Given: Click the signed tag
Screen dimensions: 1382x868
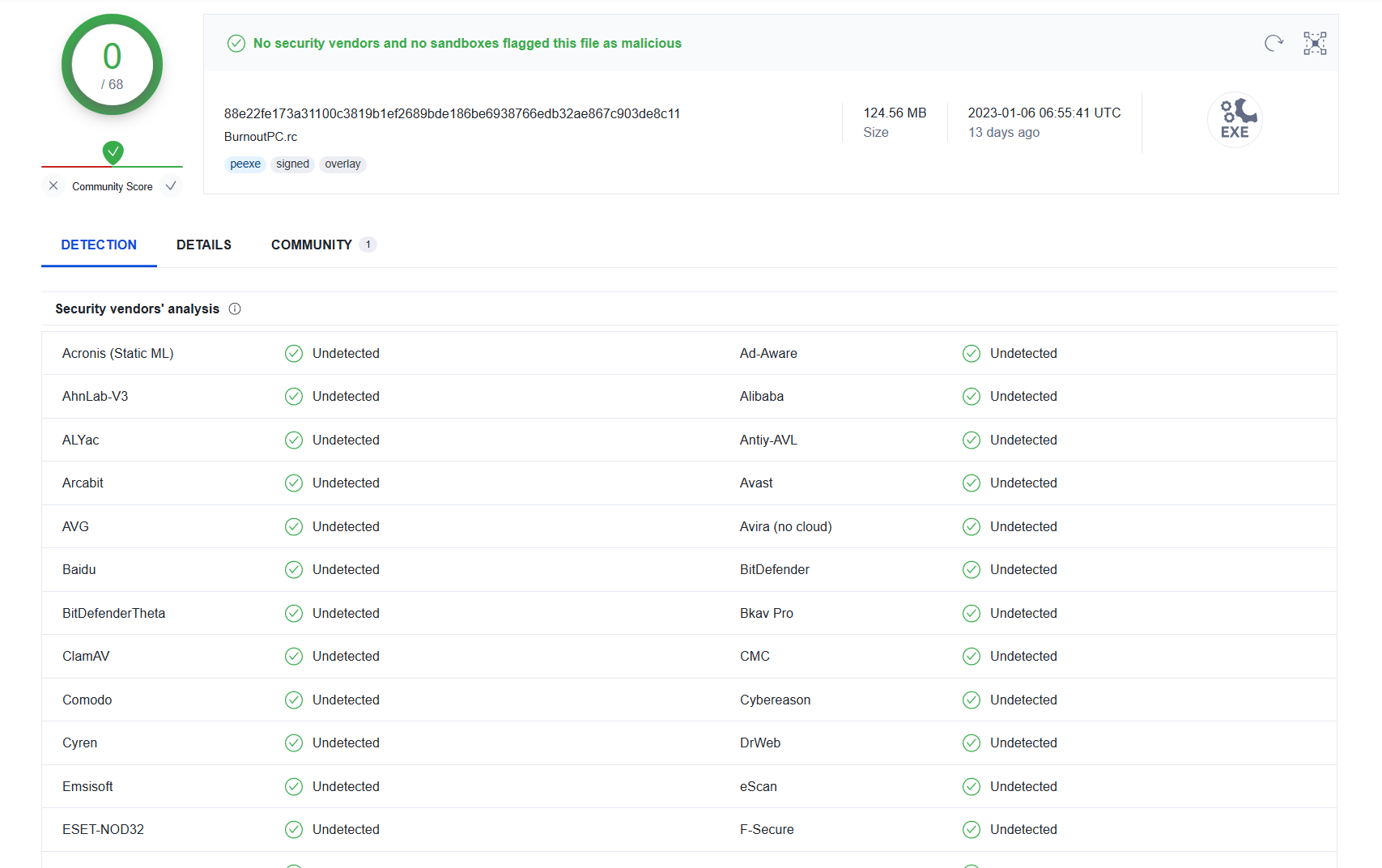Looking at the screenshot, I should tap(292, 164).
